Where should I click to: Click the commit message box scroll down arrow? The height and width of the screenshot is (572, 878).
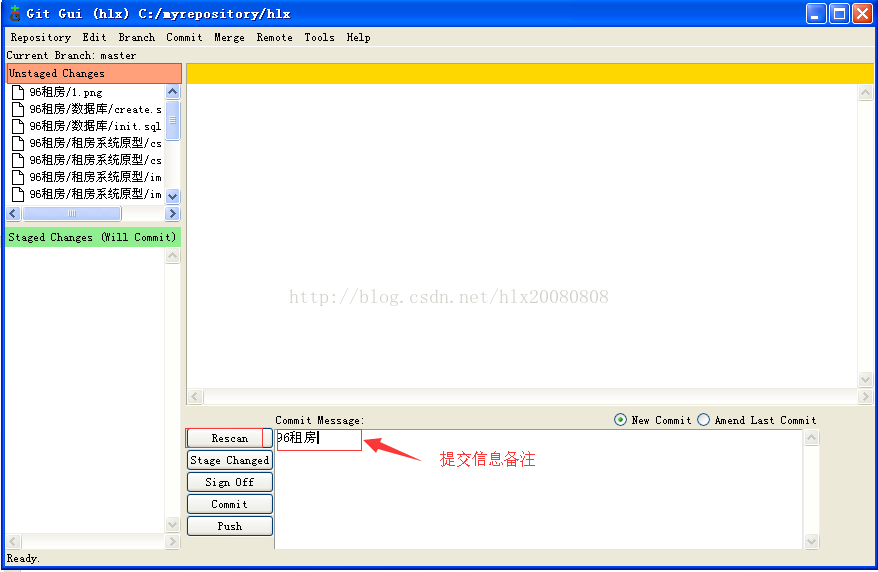click(x=811, y=541)
